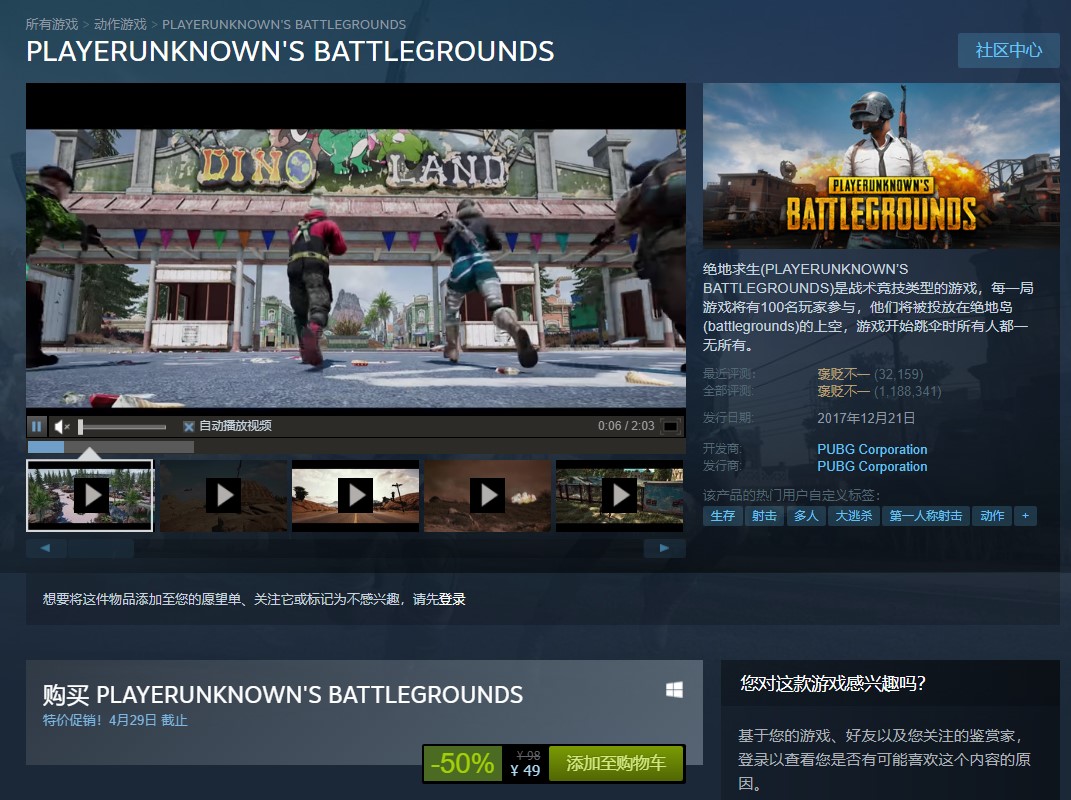Select the 大逃杀 tag
This screenshot has height=800, width=1071.
click(x=853, y=516)
